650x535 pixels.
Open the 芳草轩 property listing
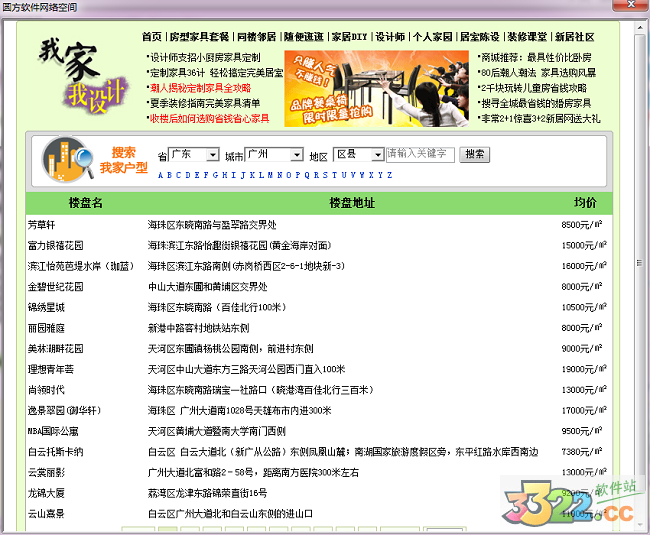pyautogui.click(x=42, y=225)
